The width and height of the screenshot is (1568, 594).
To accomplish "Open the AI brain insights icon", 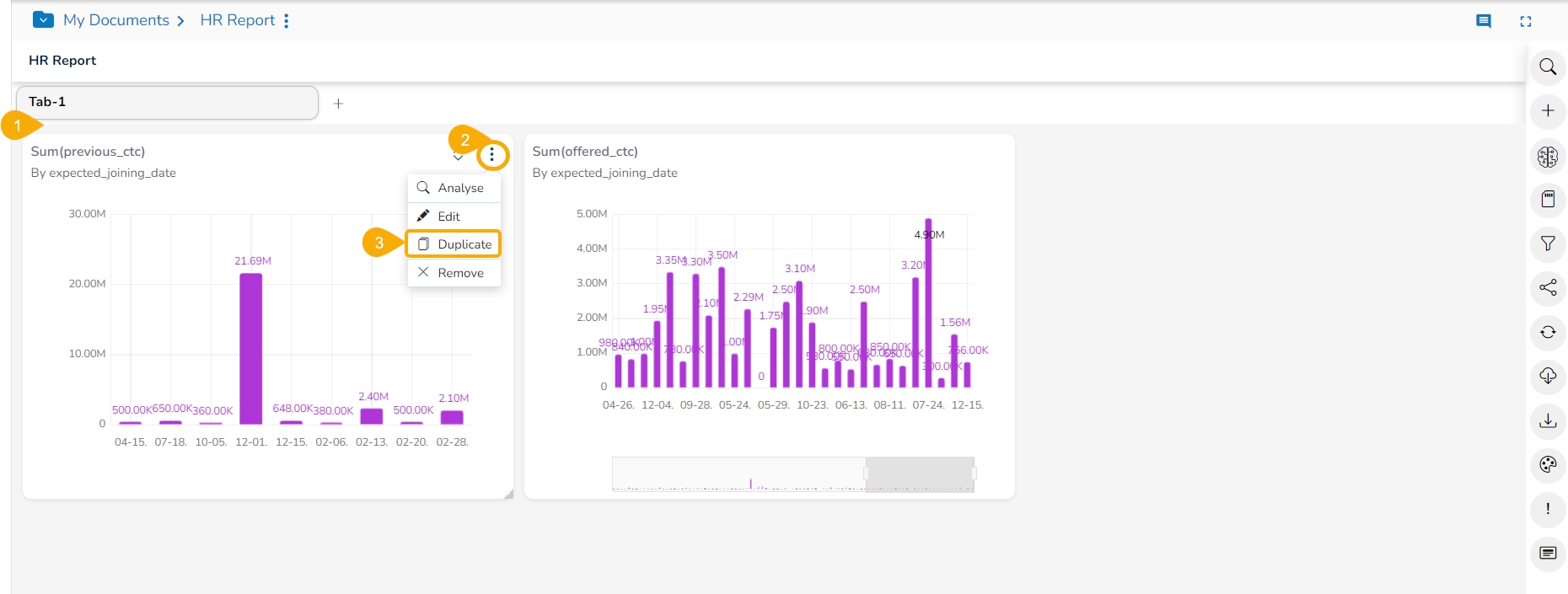I will 1548,156.
